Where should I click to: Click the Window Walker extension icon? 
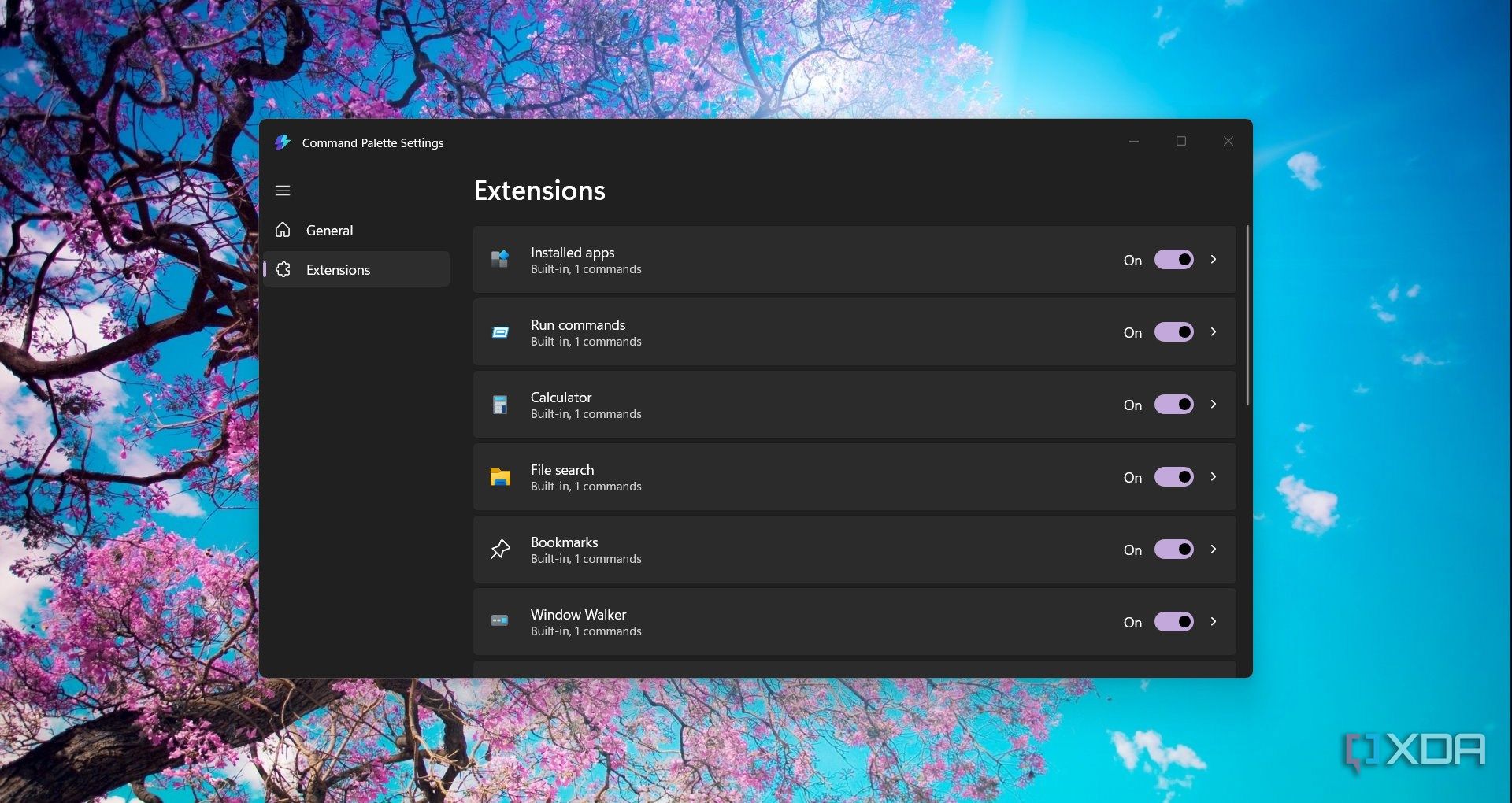point(500,621)
